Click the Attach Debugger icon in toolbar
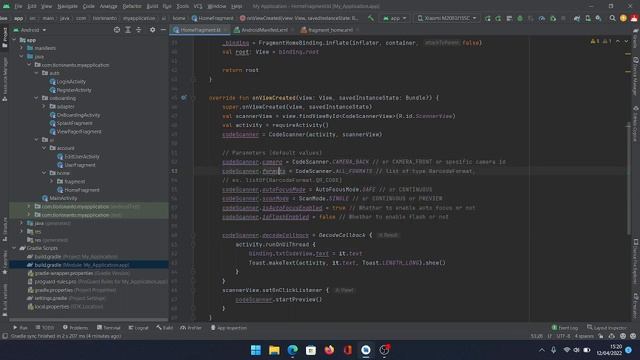The height and width of the screenshot is (360, 640). (x=553, y=18)
